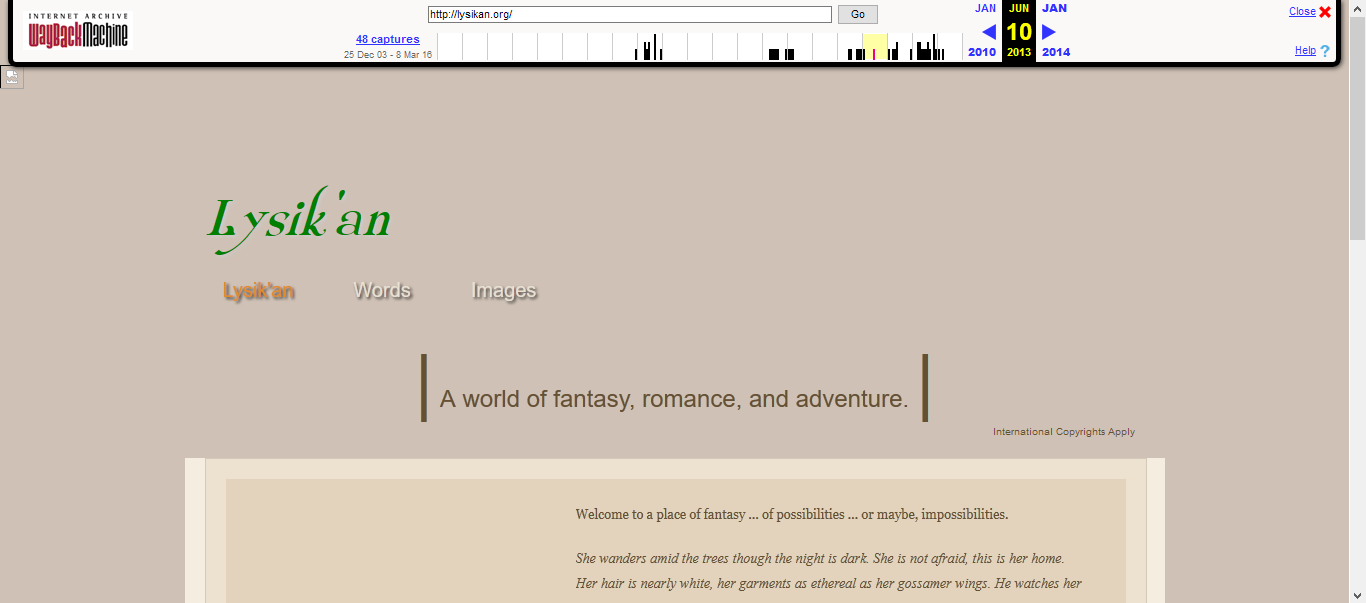Click the red Close X icon

1325,12
